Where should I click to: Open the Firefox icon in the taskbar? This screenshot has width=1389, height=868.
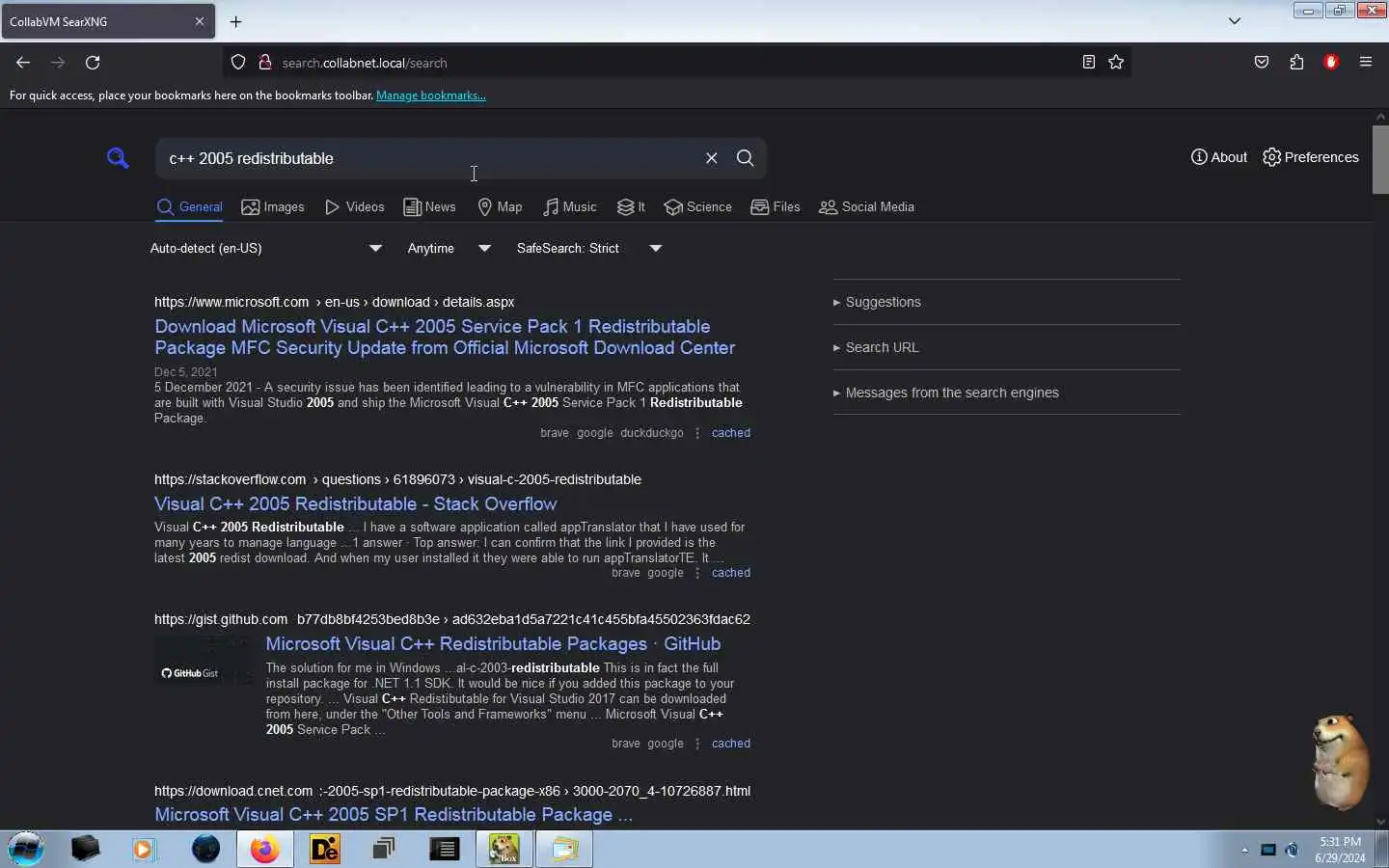coord(264,849)
